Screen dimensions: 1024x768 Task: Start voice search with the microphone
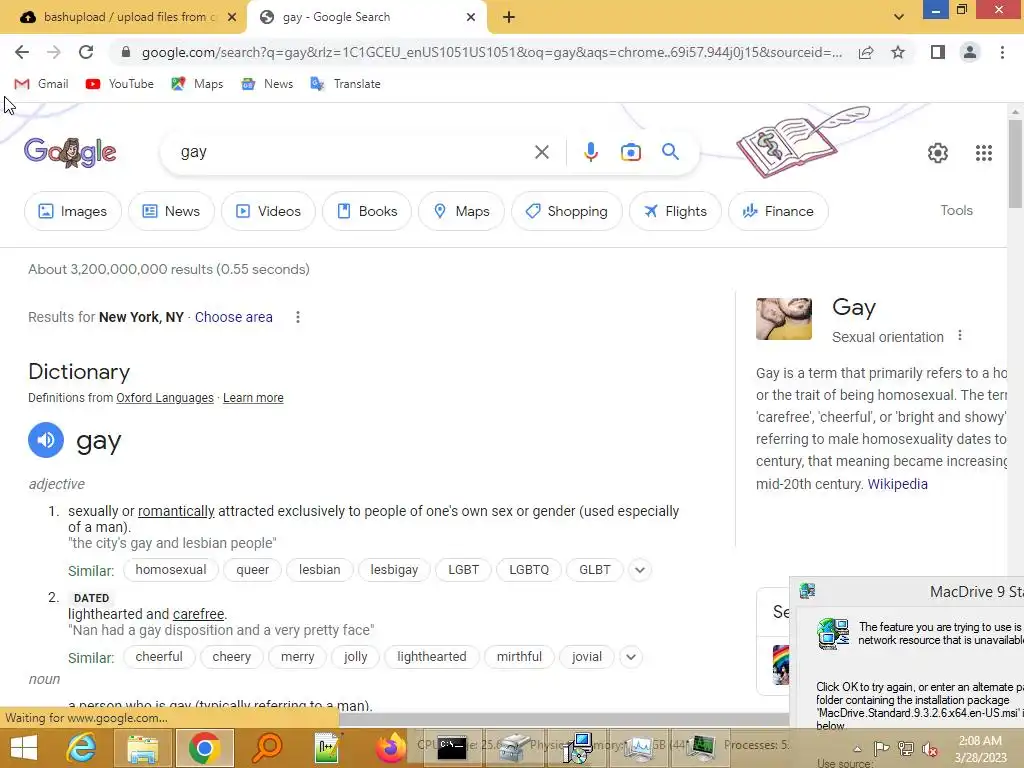590,152
